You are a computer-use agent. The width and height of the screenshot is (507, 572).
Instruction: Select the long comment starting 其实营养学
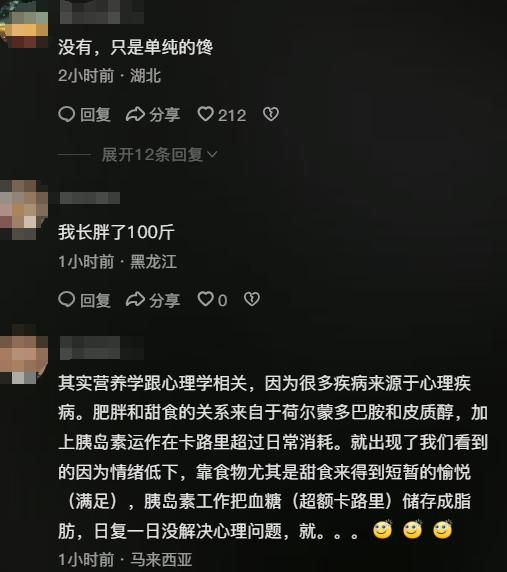coord(273,457)
